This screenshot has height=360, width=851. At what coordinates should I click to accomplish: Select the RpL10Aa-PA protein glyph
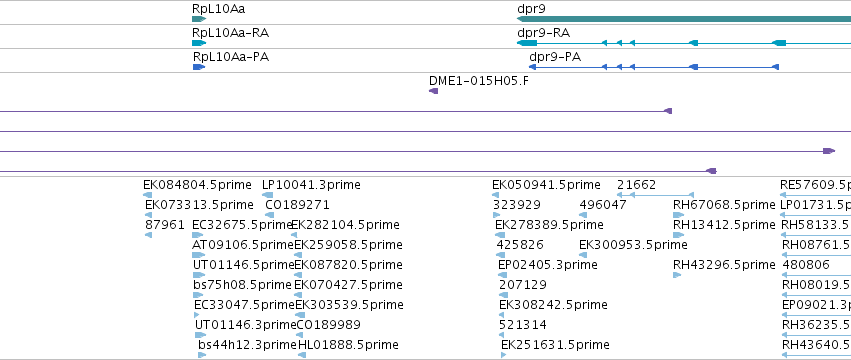pyautogui.click(x=199, y=67)
